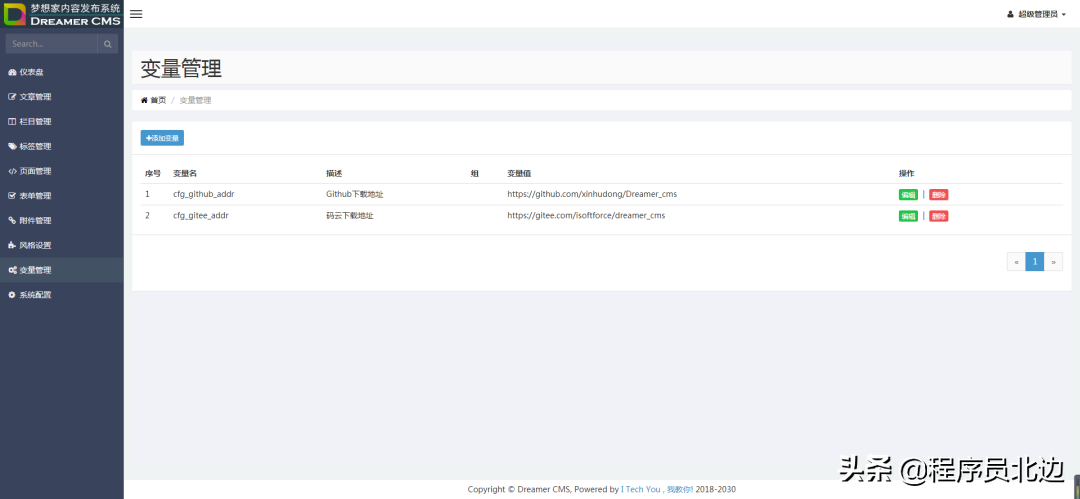Click the Dreamer CMS logo
This screenshot has height=499, width=1080.
point(62,14)
